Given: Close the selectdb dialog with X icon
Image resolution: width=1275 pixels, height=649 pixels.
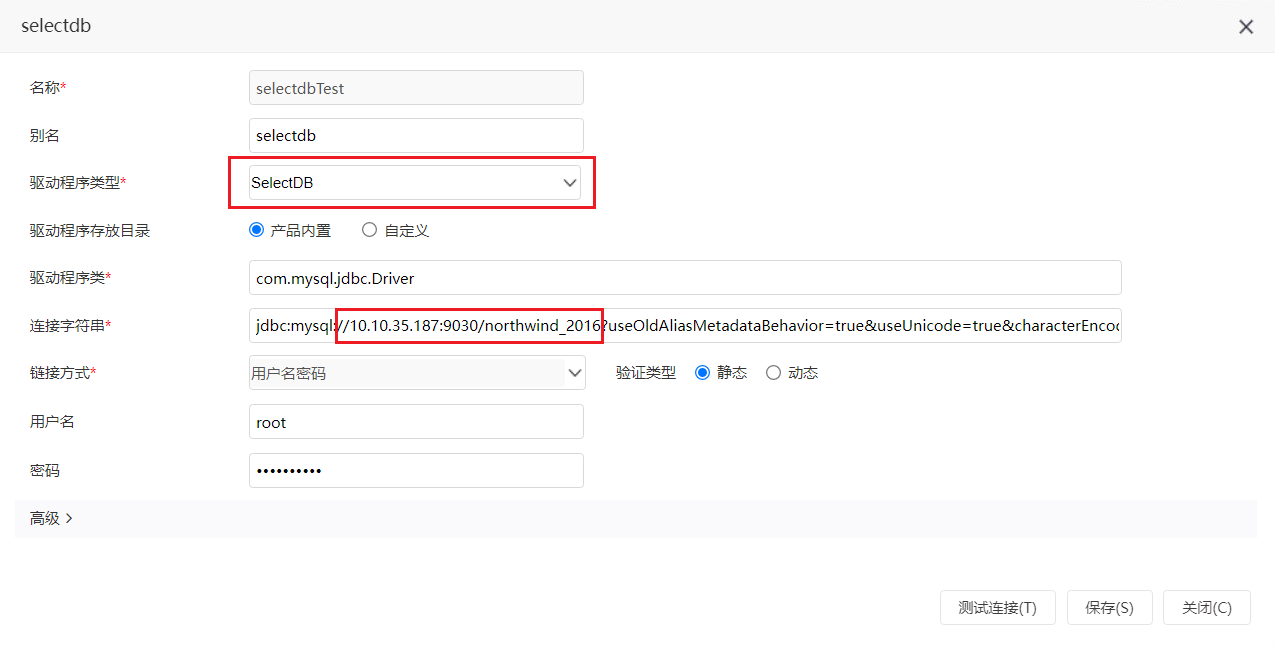Looking at the screenshot, I should (x=1246, y=27).
